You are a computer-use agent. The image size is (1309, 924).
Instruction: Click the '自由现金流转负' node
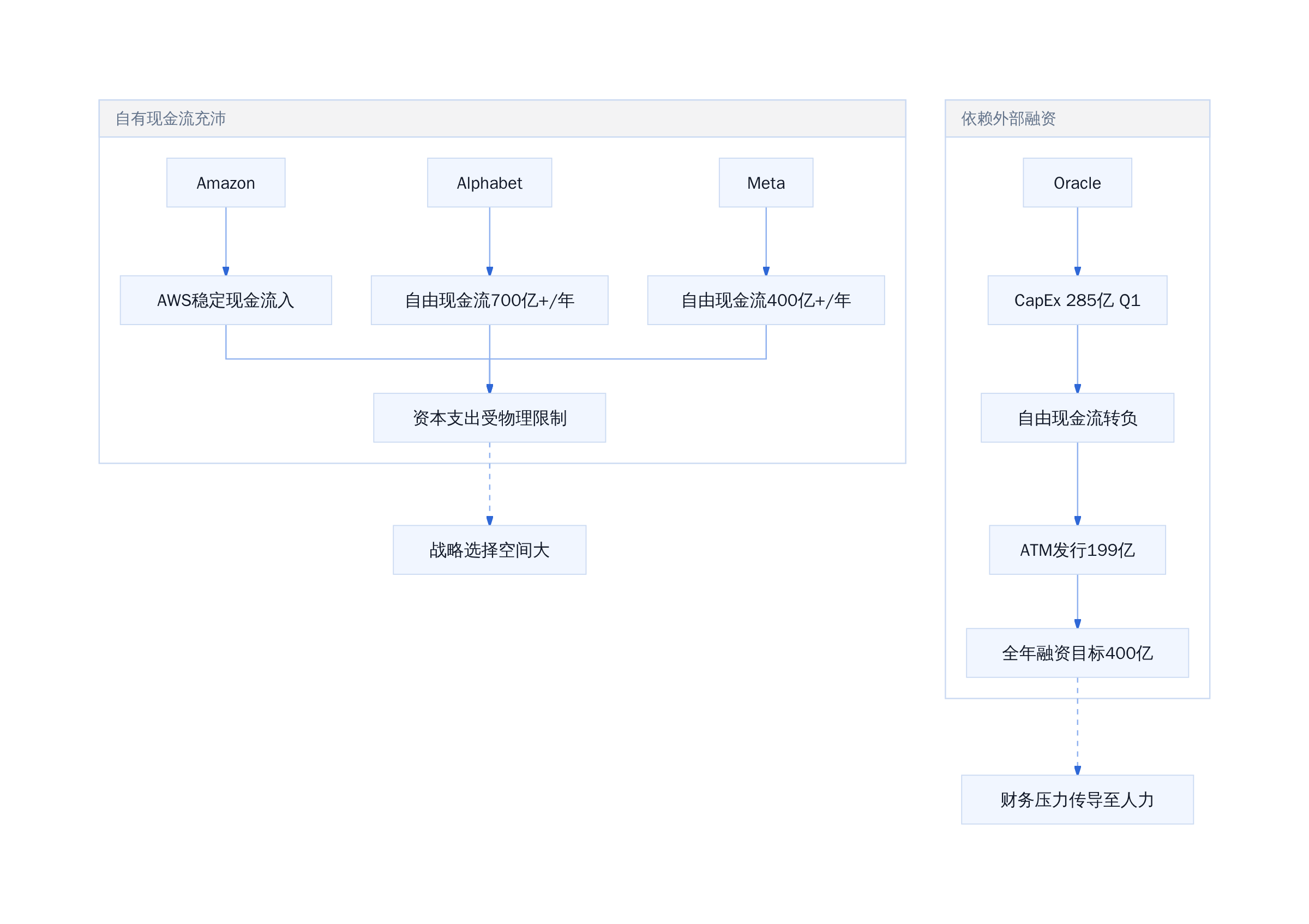click(x=1078, y=418)
